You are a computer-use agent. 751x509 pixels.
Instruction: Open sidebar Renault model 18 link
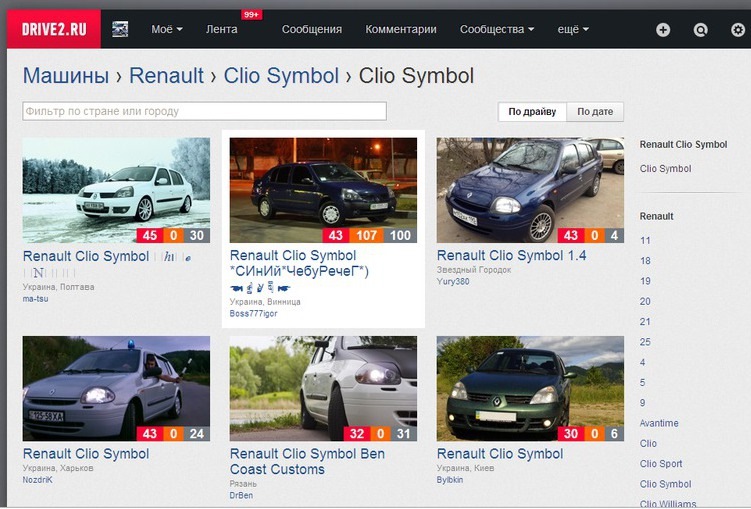tap(645, 261)
